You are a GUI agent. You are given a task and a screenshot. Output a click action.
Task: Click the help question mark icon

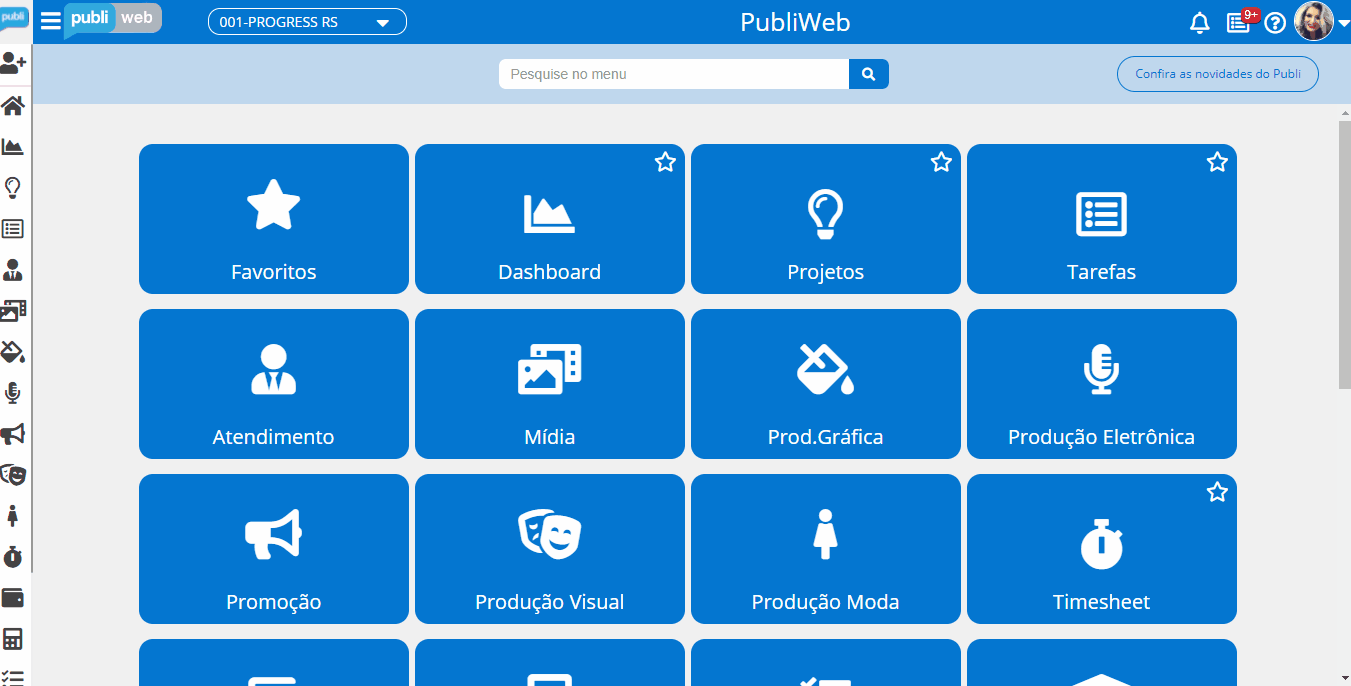pos(1275,23)
